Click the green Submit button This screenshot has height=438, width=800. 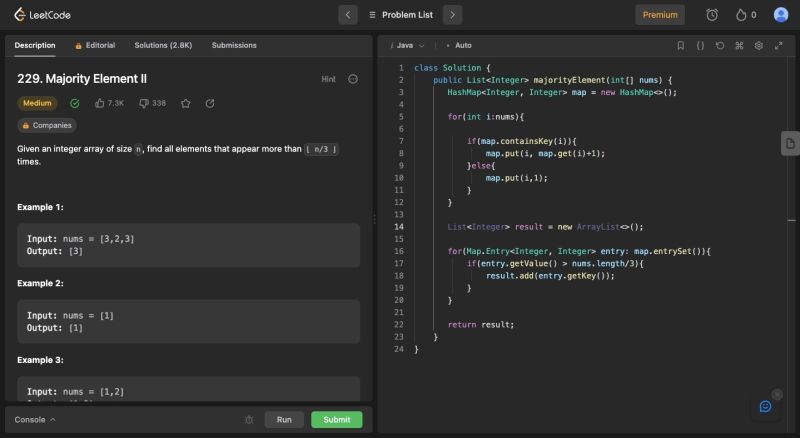click(336, 420)
